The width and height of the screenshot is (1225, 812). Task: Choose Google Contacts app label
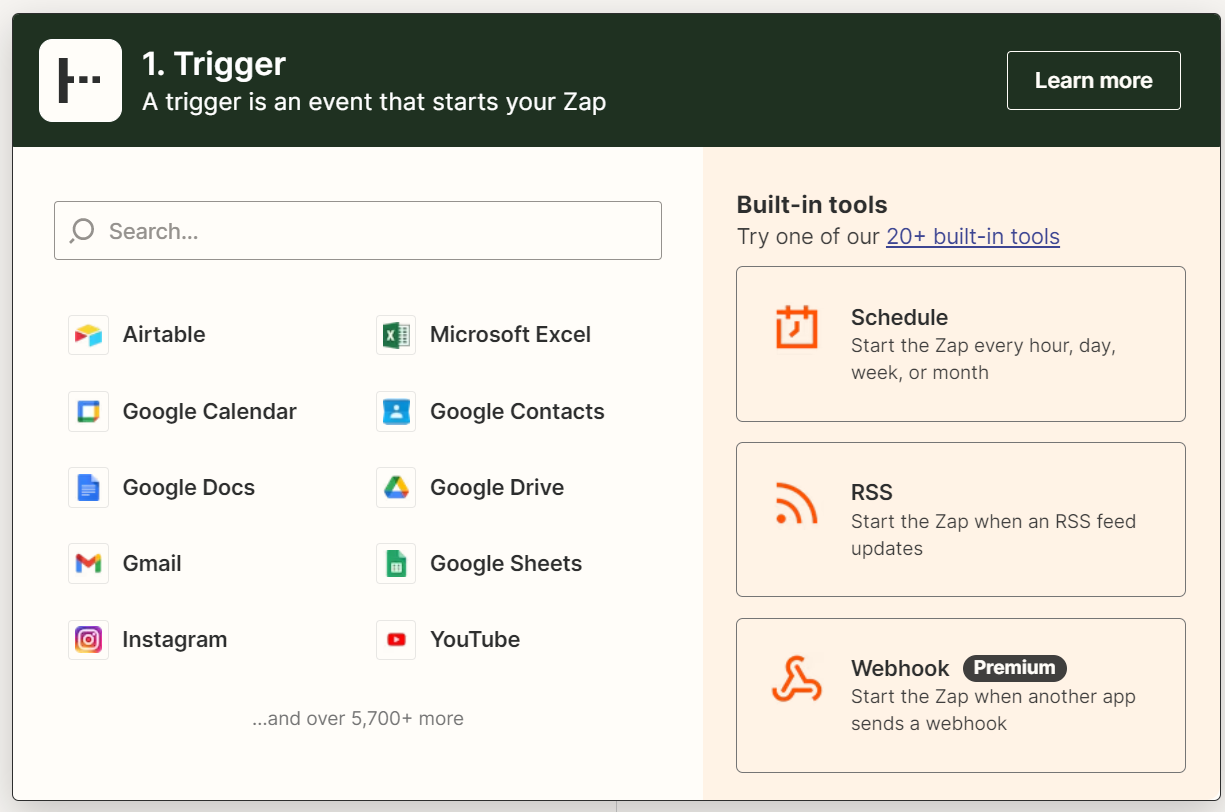pos(518,412)
